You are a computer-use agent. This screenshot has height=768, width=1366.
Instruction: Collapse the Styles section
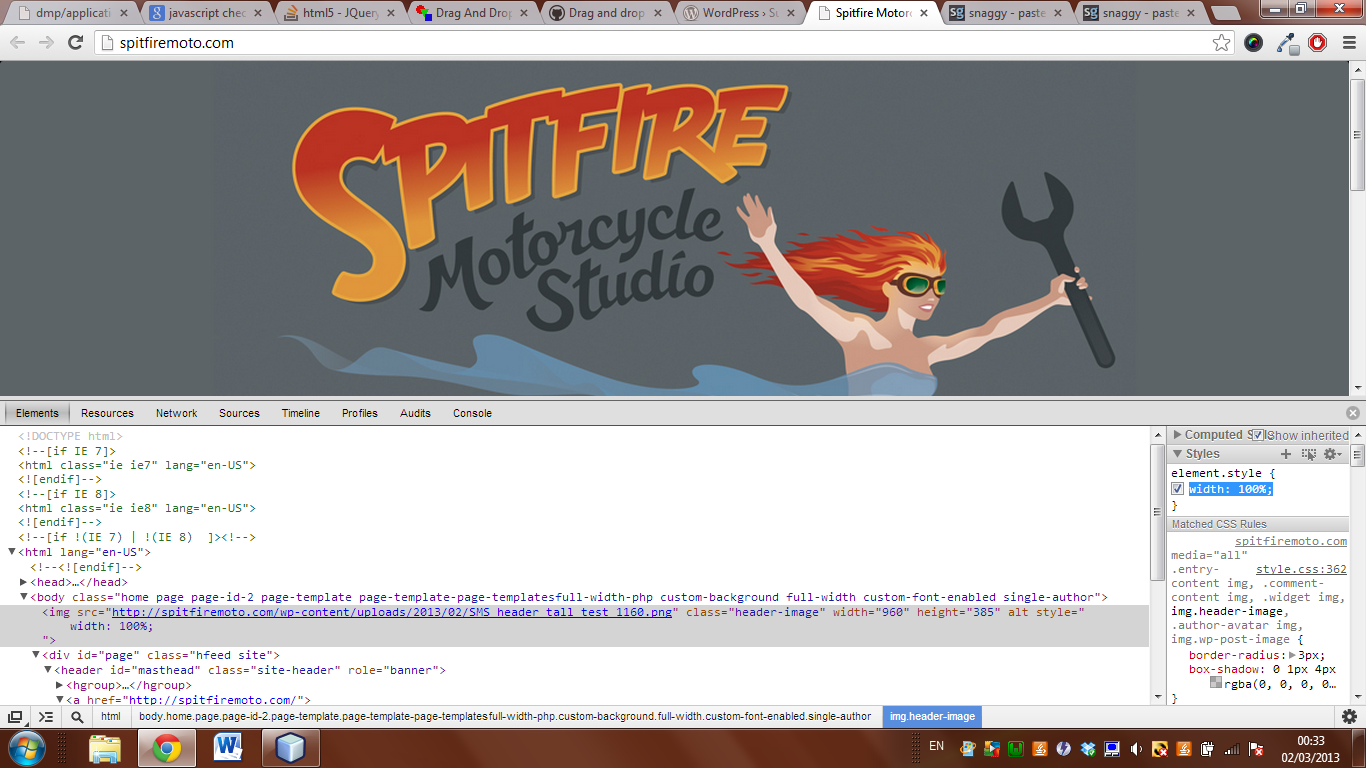pos(1177,454)
